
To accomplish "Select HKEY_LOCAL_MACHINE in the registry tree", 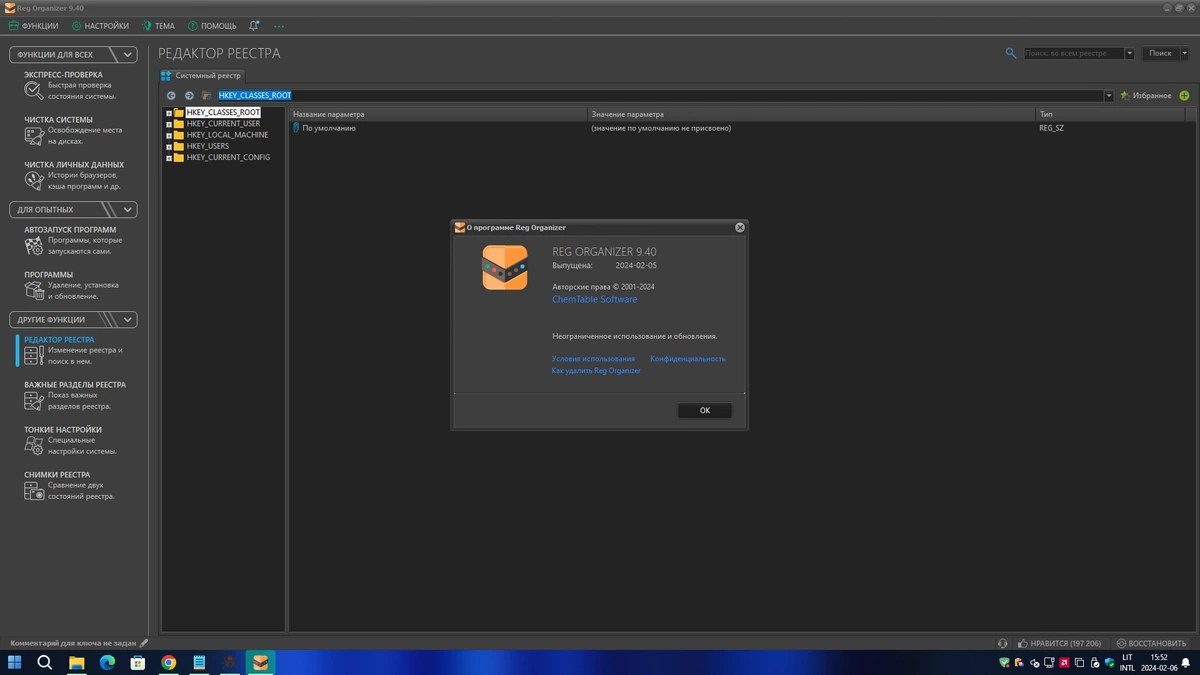I will click(x=227, y=135).
